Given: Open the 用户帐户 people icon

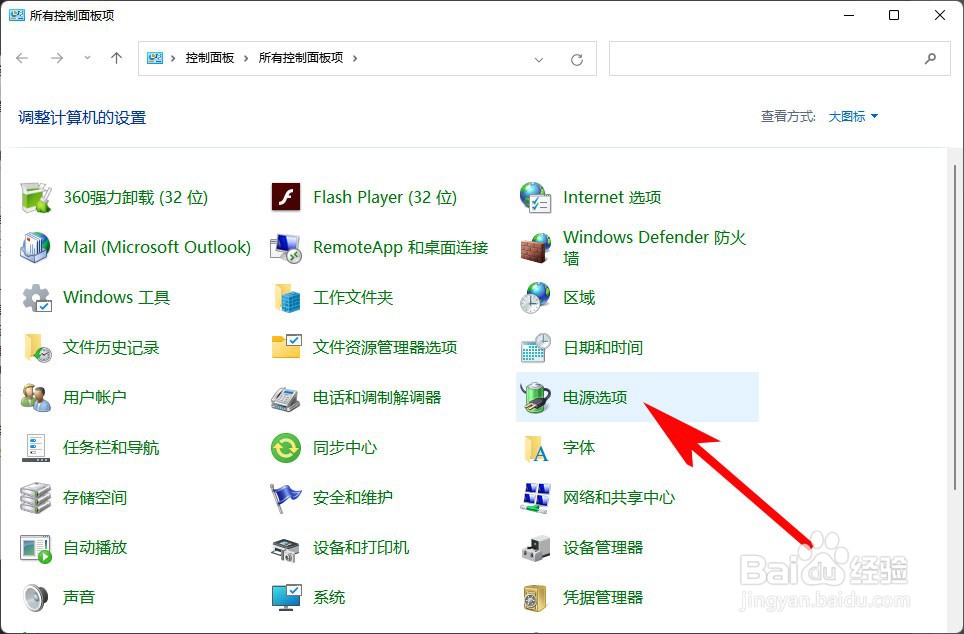Looking at the screenshot, I should (36, 398).
